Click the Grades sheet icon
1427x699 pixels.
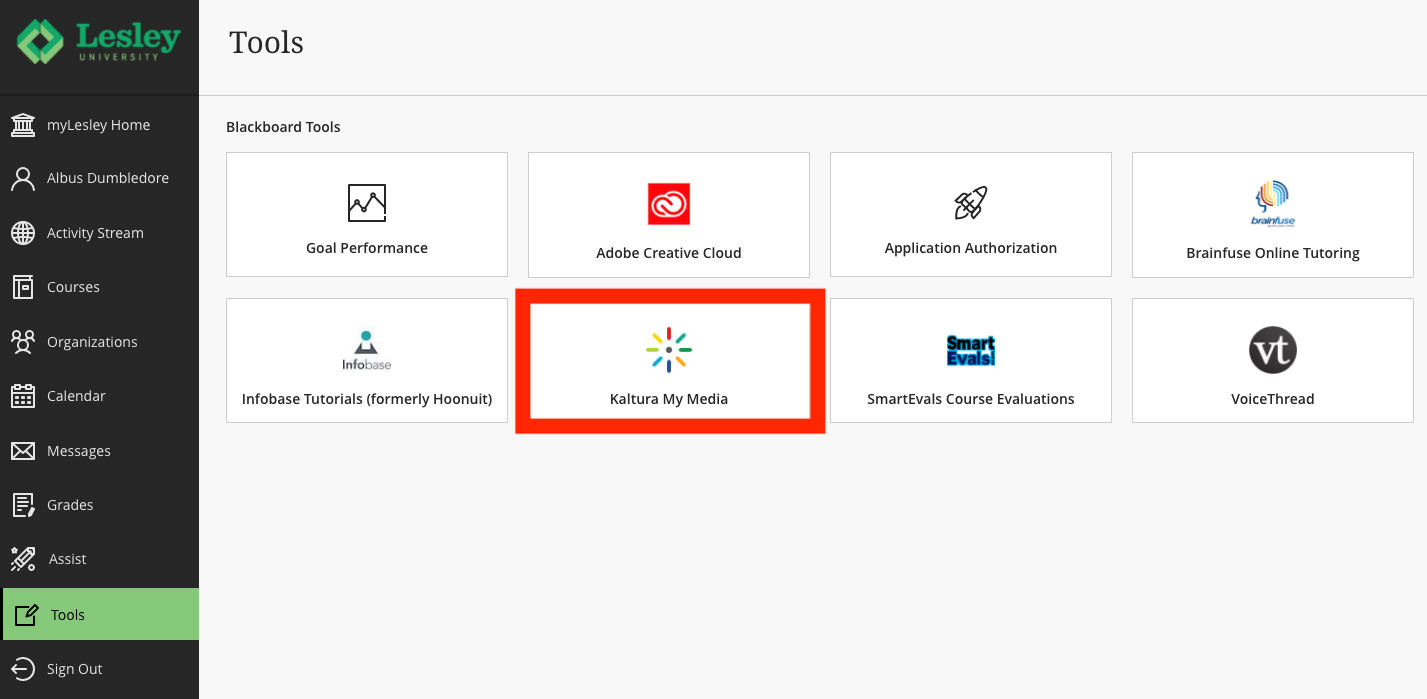(22, 505)
